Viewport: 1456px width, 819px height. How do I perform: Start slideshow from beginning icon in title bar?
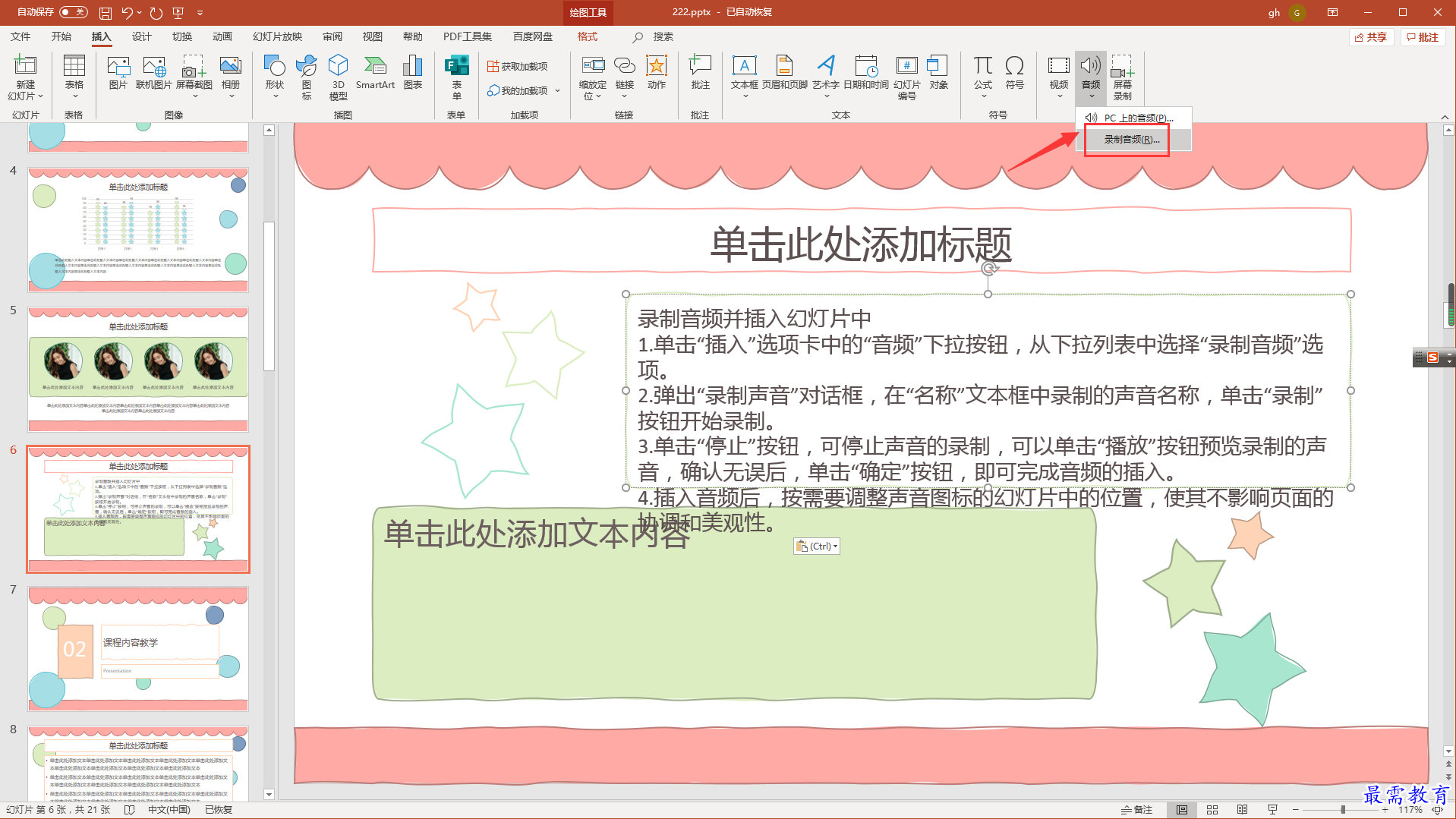tap(178, 13)
